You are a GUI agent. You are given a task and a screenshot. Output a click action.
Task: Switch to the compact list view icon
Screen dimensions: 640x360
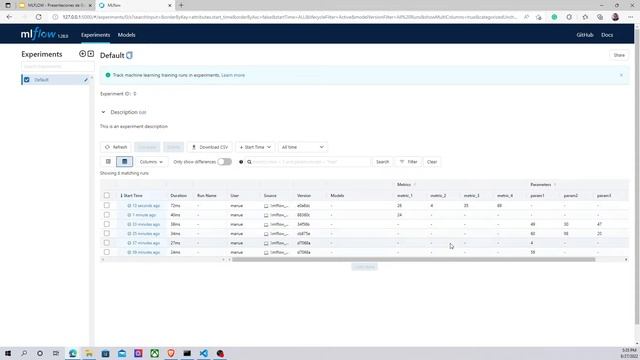click(108, 162)
